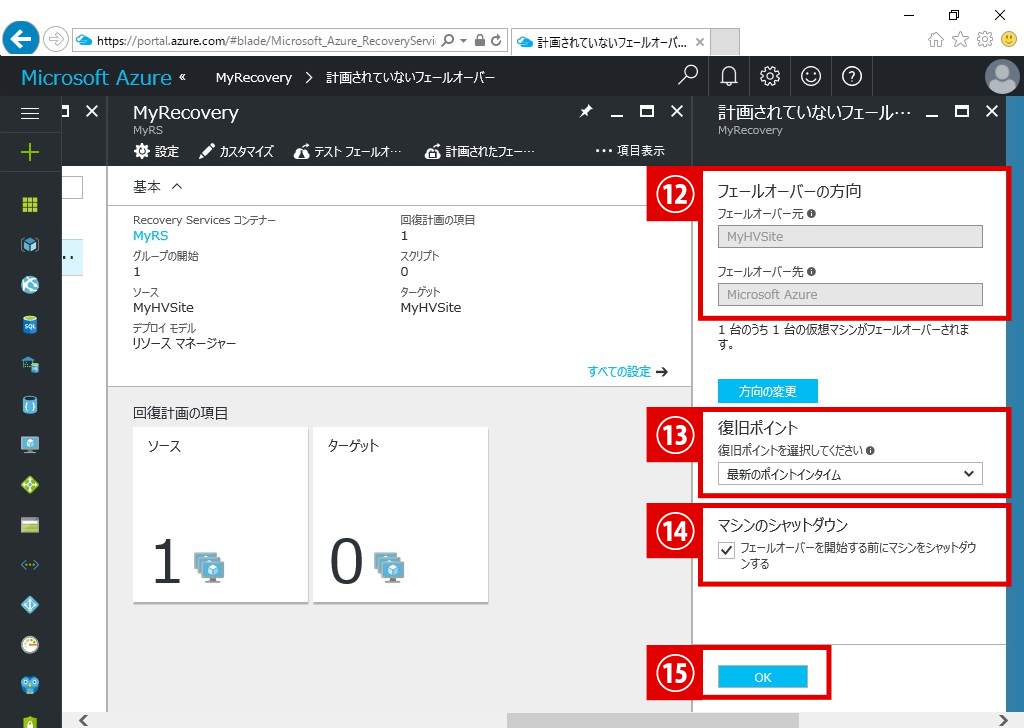Viewport: 1024px width, 728px height.
Task: Click the horizontal scrollbar right arrow
Action: point(1003,720)
